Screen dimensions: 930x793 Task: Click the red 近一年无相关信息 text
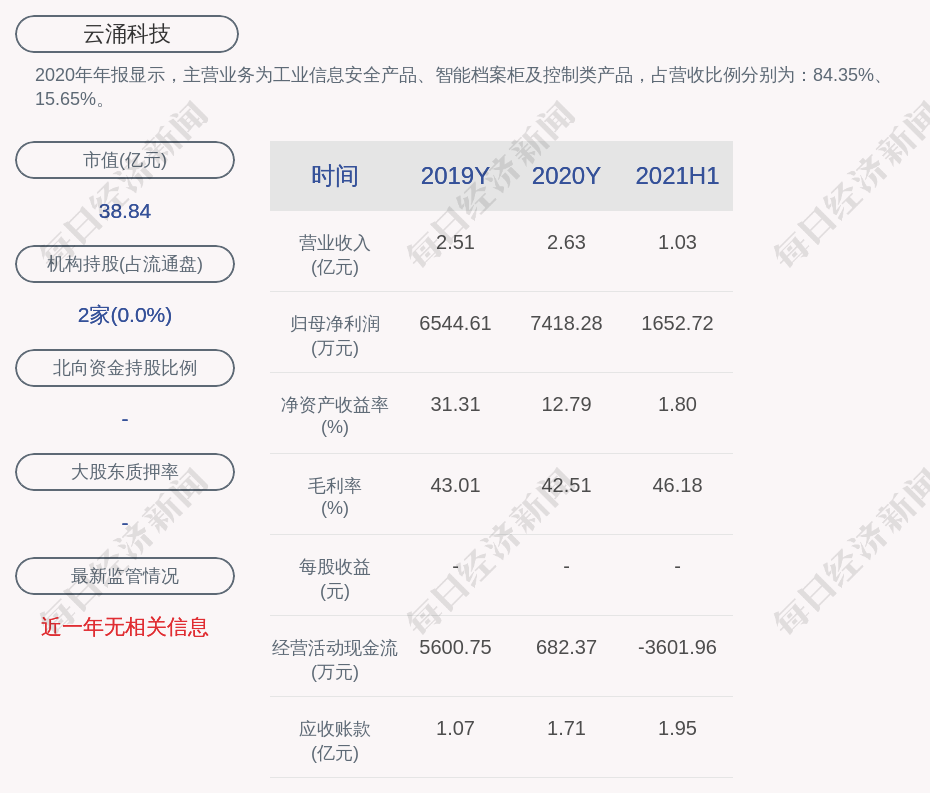coord(125,627)
